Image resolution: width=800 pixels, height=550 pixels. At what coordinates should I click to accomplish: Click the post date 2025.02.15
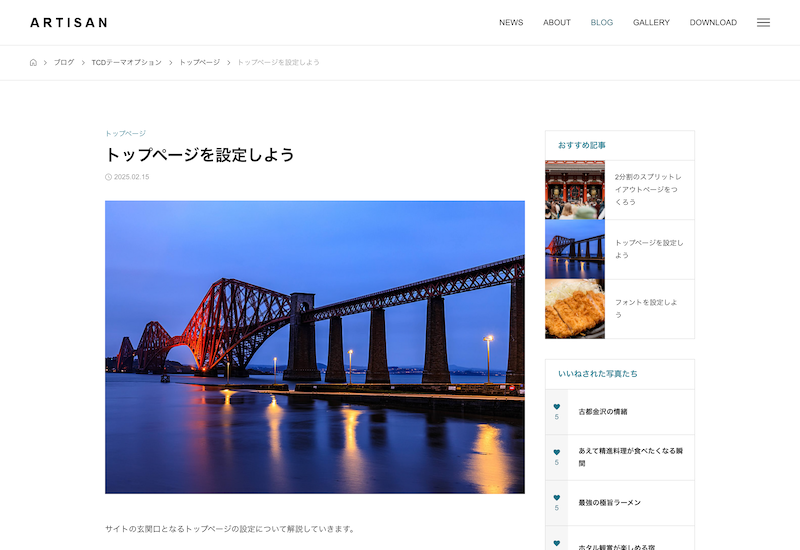click(132, 177)
